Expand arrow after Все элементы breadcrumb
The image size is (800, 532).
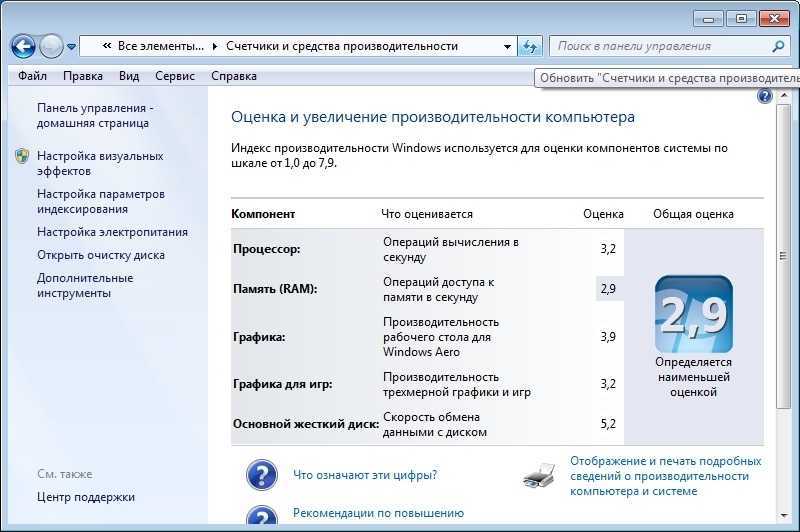point(215,46)
